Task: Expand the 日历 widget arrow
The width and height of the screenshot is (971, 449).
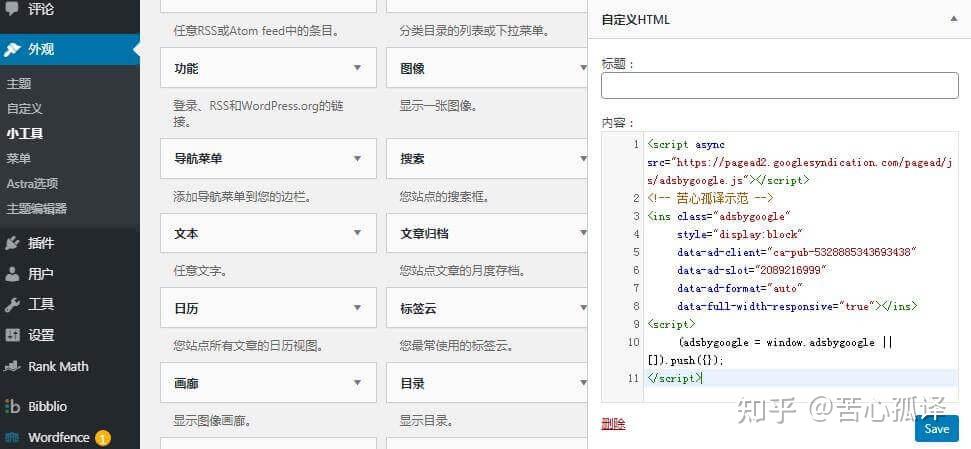Action: (x=357, y=308)
